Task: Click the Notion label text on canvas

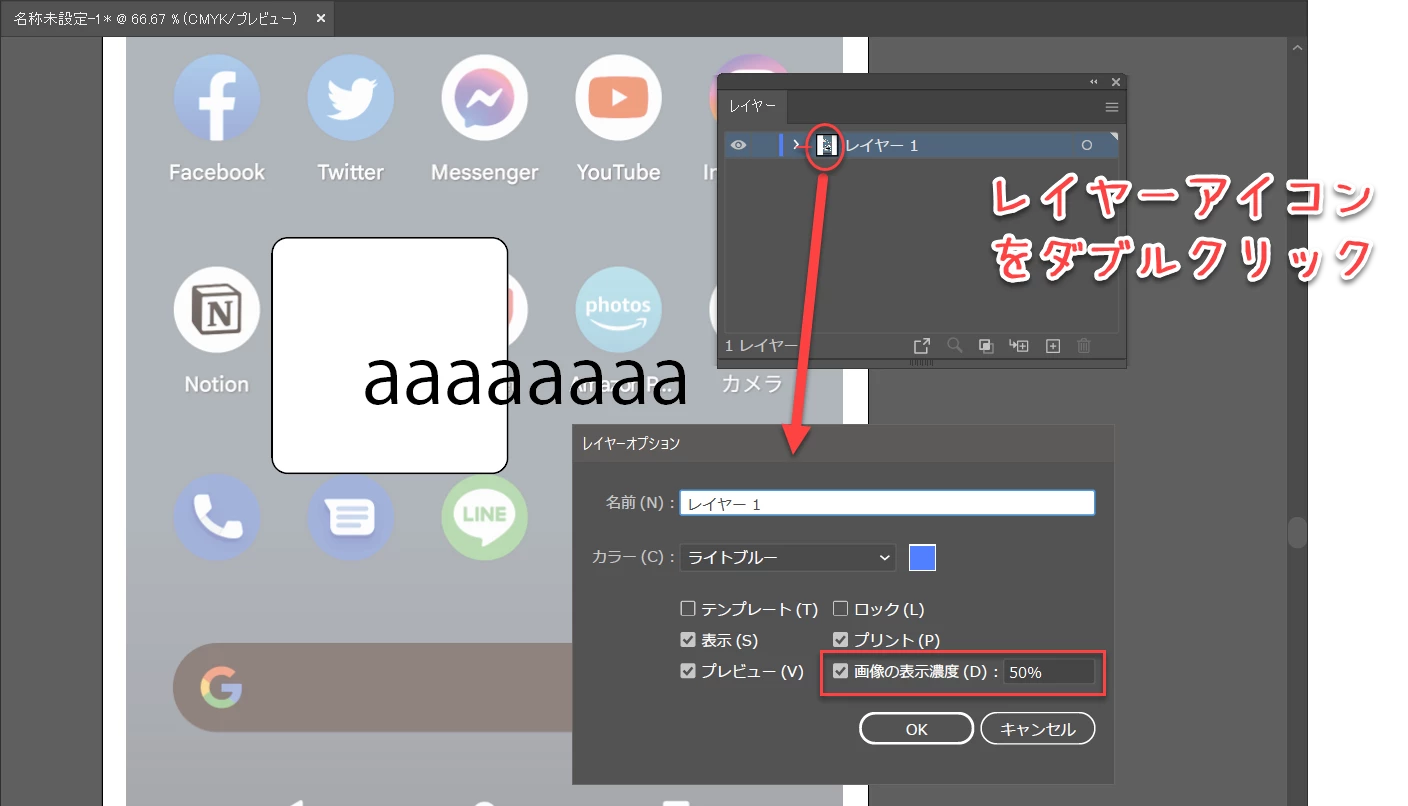Action: [217, 384]
